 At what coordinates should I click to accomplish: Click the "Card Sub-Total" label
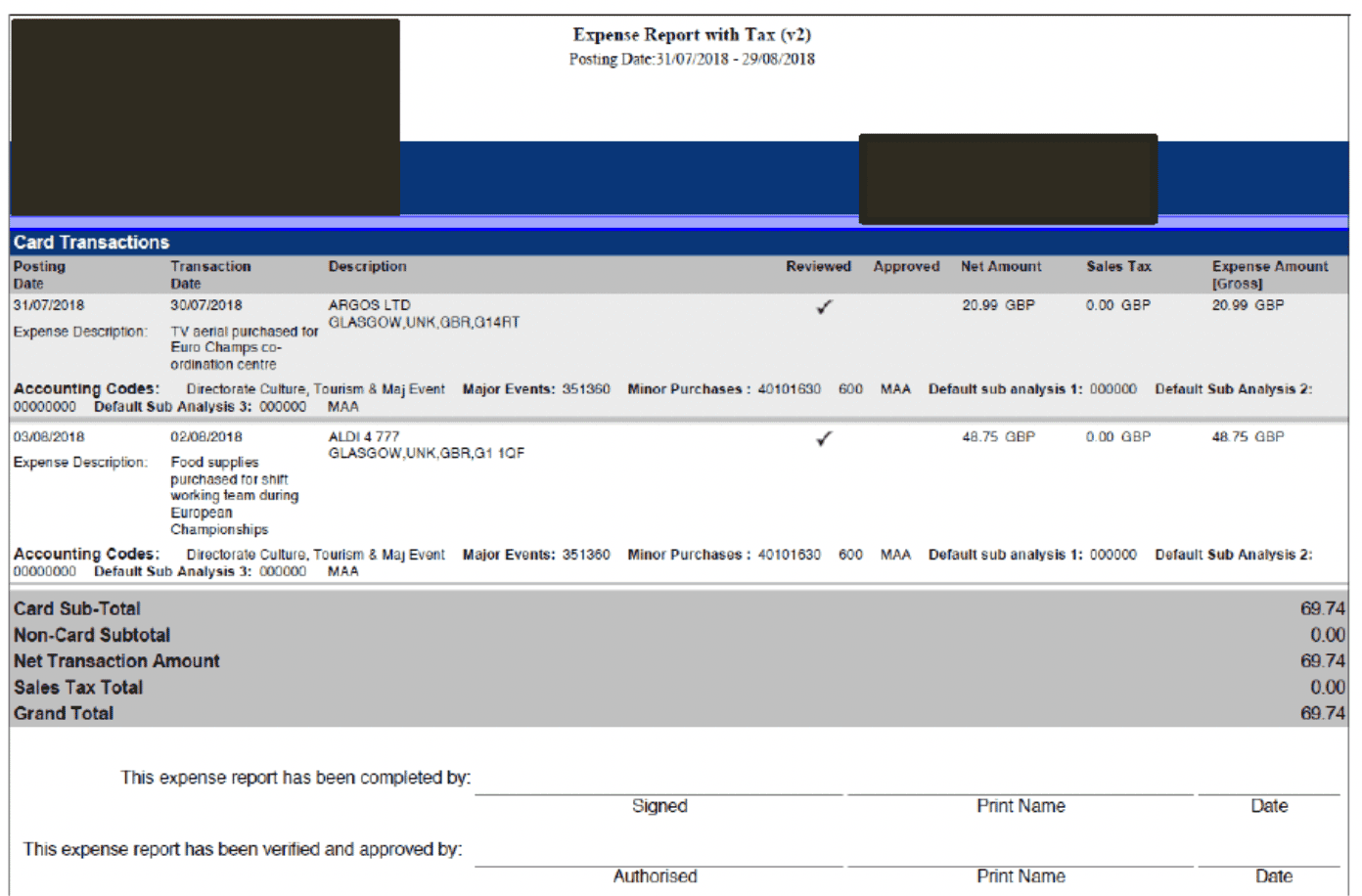tap(77, 608)
